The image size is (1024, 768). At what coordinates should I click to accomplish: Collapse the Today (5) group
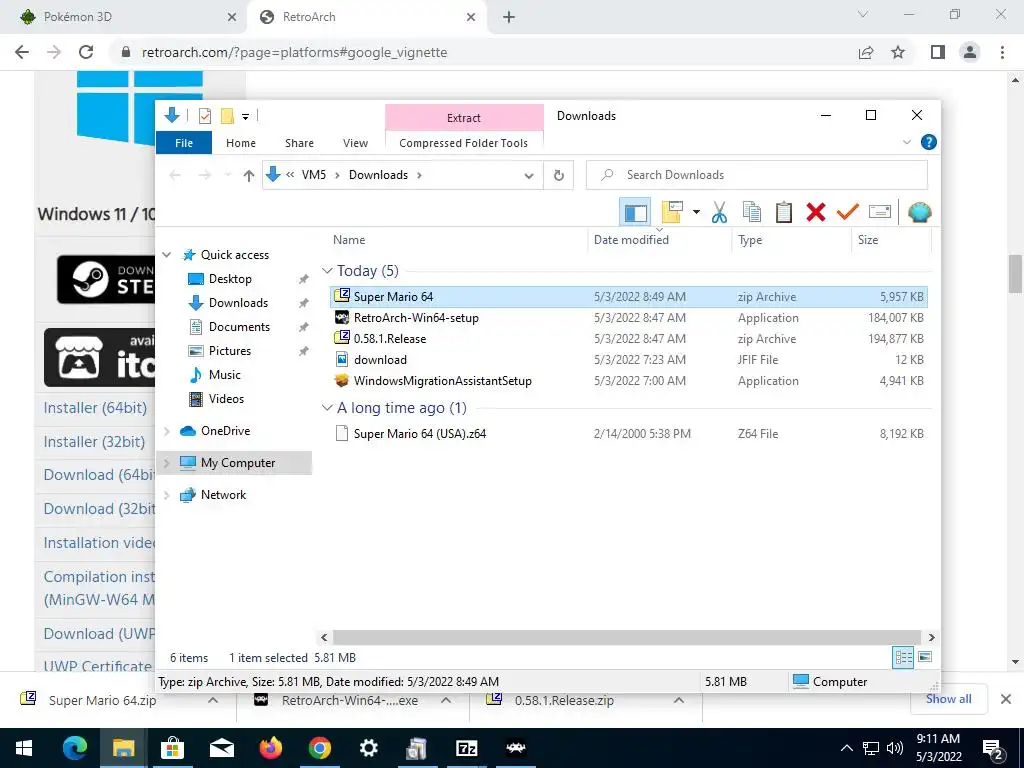pos(327,270)
